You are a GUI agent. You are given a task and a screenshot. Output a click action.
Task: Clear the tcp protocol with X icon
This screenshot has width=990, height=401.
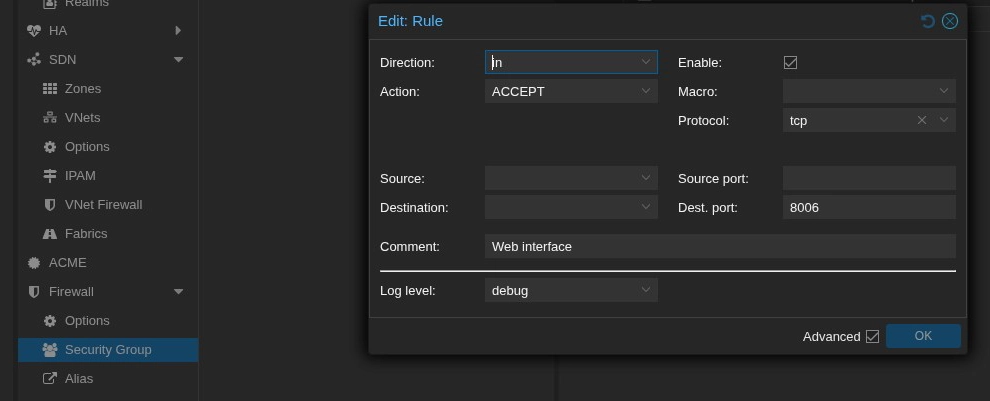tap(922, 120)
